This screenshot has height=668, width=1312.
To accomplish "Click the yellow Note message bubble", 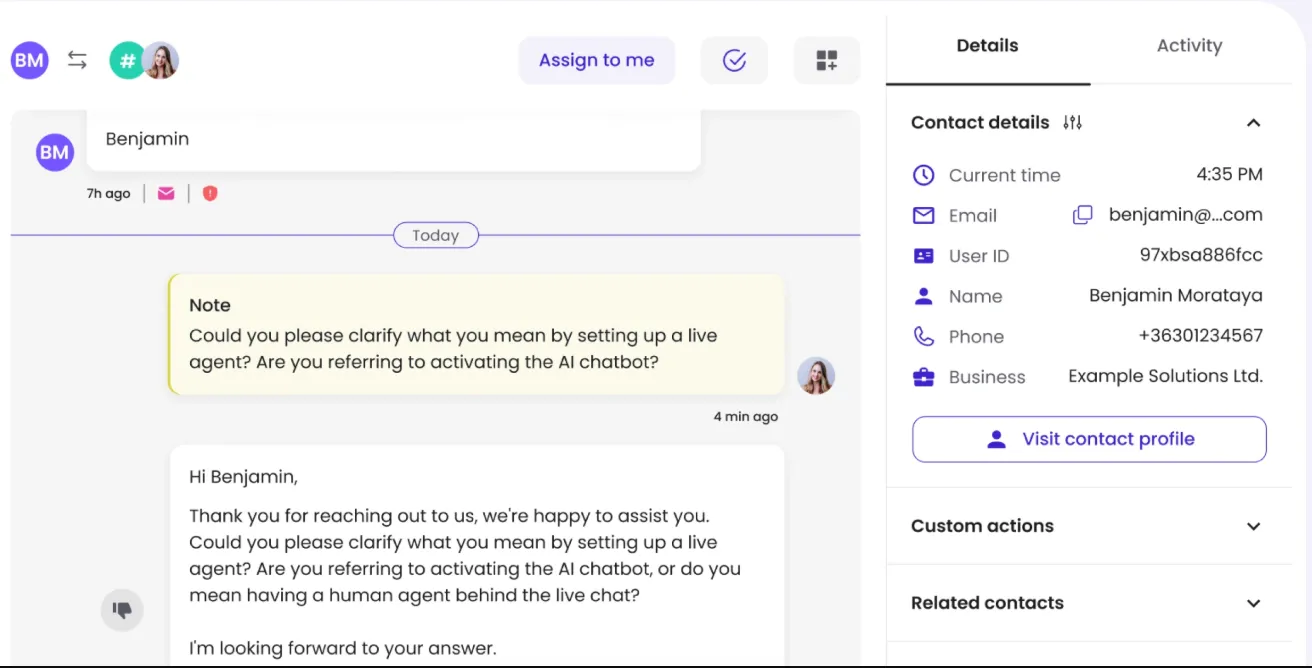I will (476, 334).
